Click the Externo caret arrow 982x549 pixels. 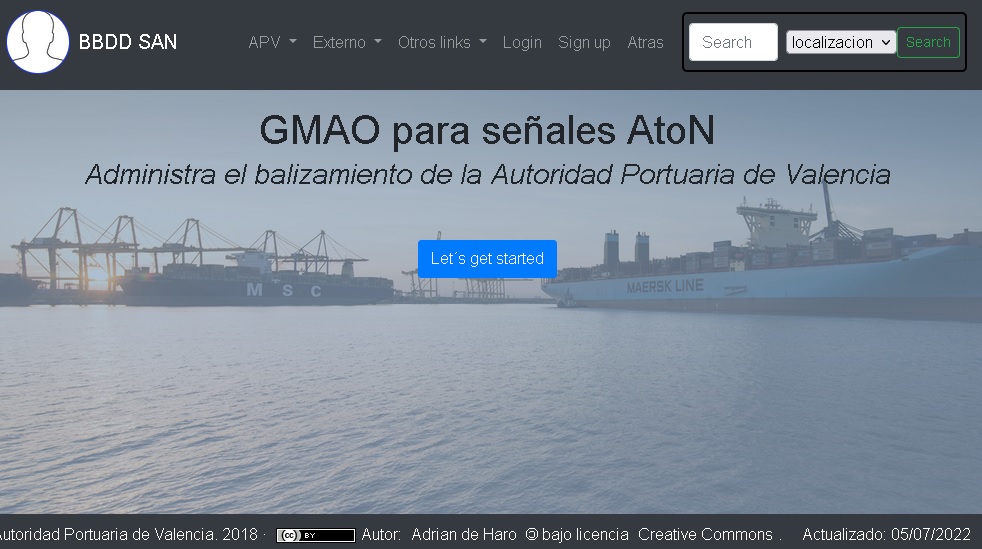pos(378,42)
